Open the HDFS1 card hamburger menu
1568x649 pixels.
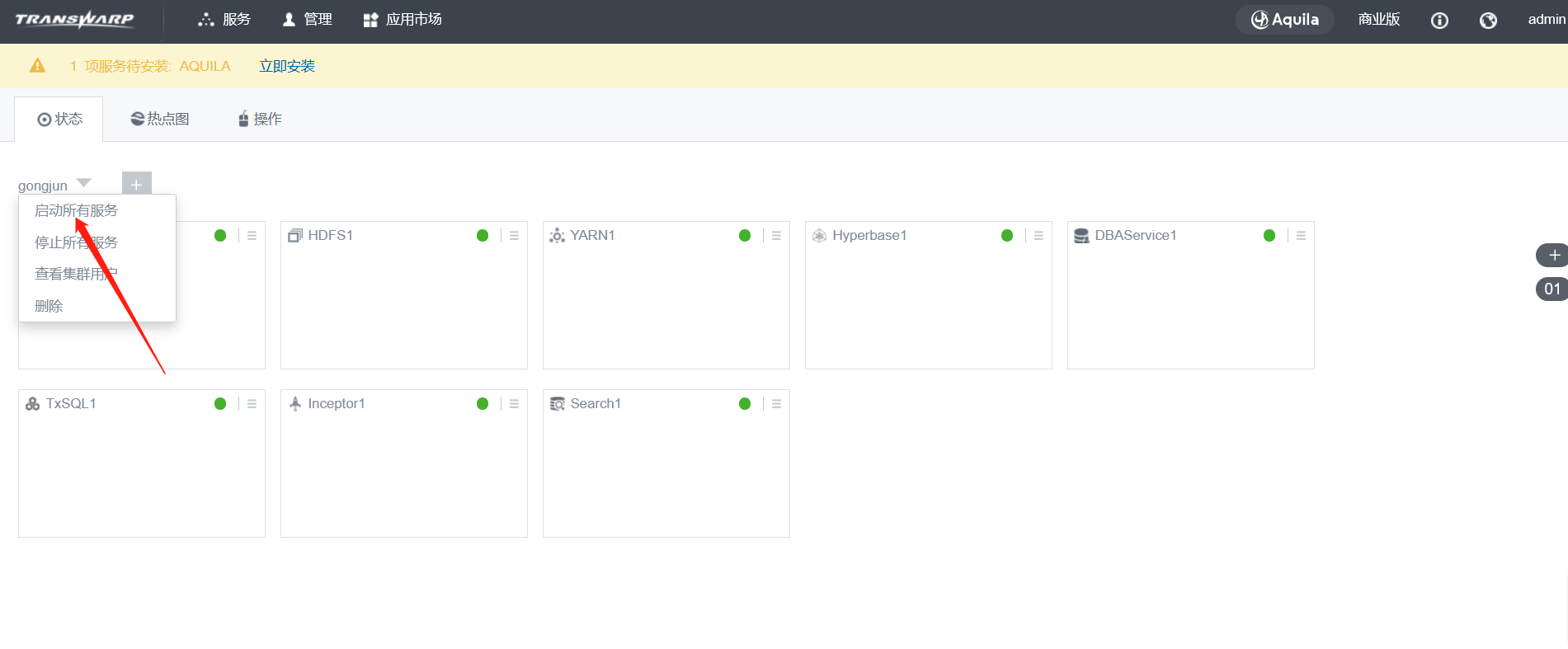pos(514,236)
